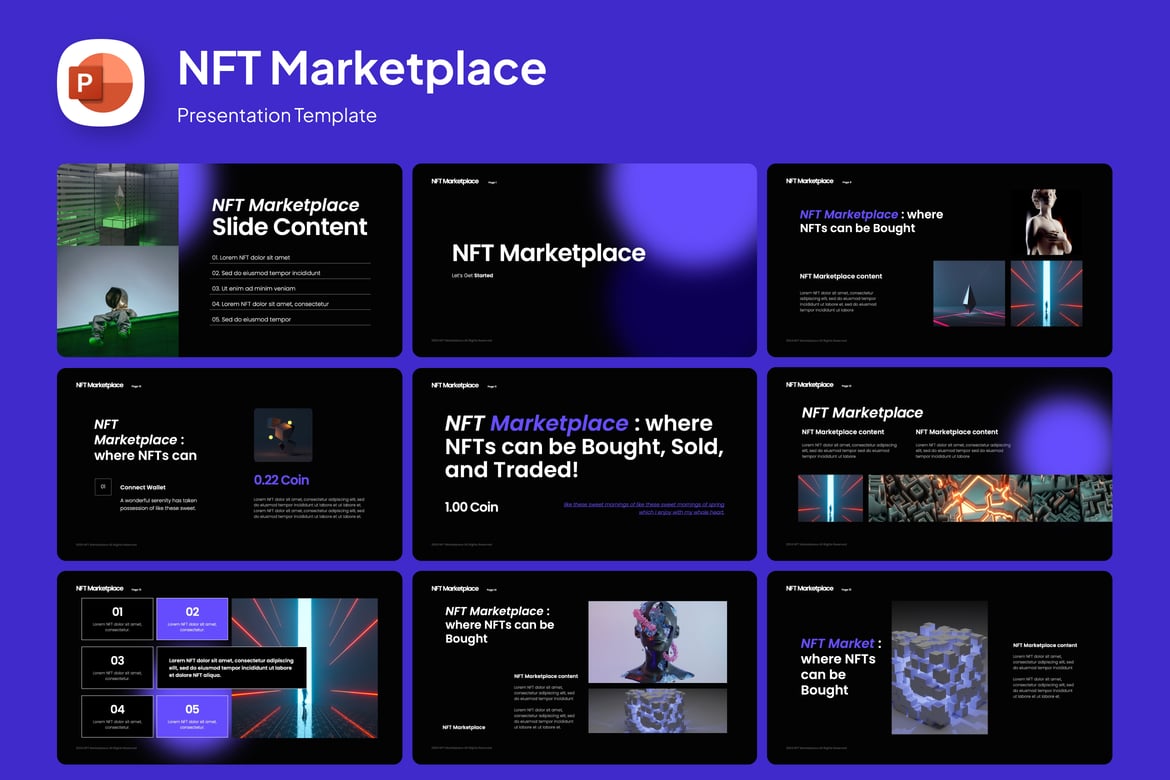This screenshot has height=780, width=1170.
Task: Open the 0.22 Coin slide thumbnail
Action: point(230,464)
